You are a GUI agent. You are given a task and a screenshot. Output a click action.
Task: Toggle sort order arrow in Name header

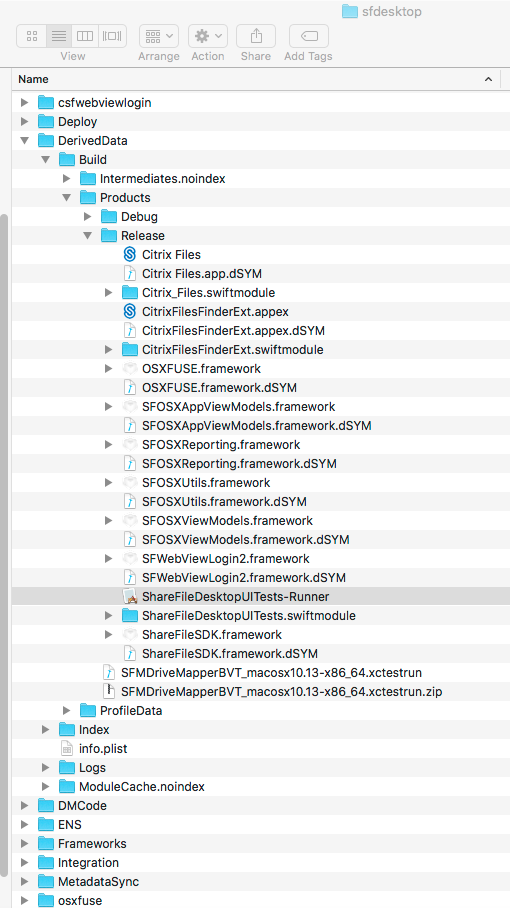click(x=488, y=79)
